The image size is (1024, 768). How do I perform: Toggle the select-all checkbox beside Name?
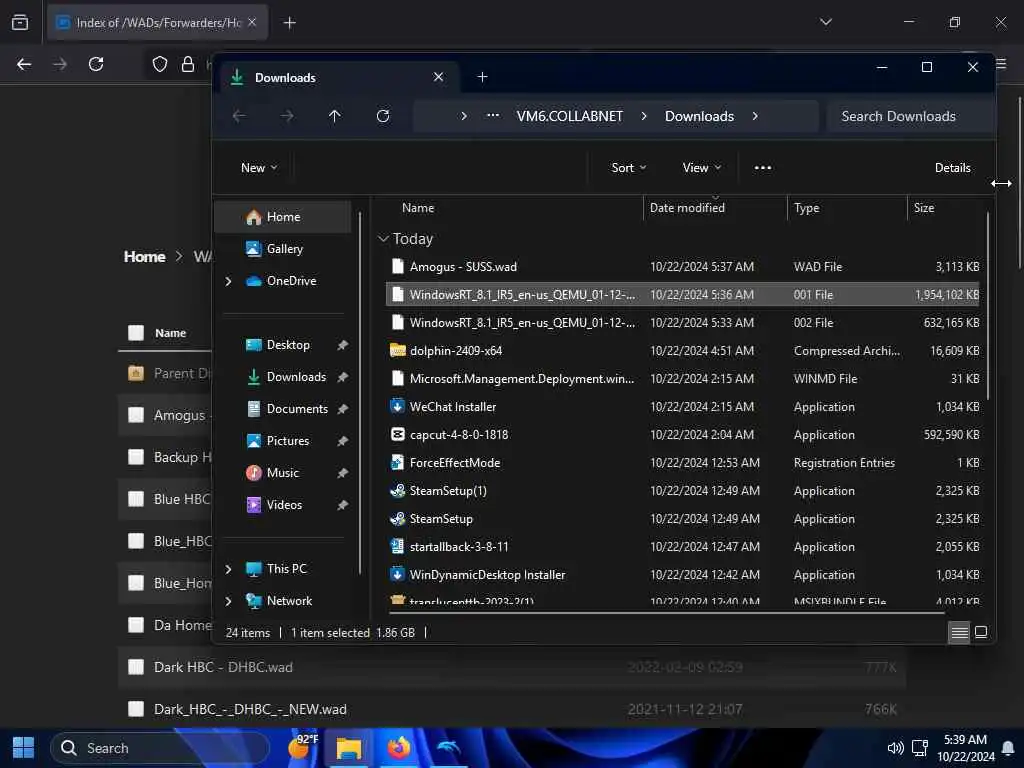tap(136, 333)
